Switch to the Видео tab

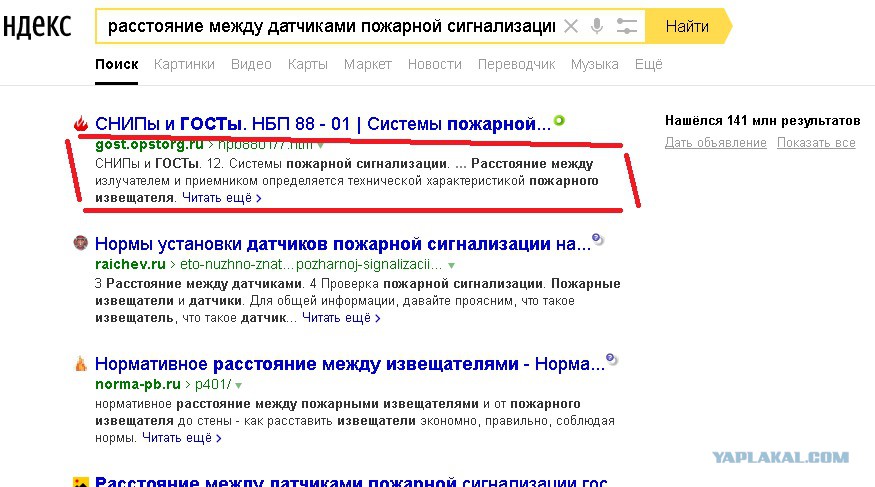pos(251,65)
